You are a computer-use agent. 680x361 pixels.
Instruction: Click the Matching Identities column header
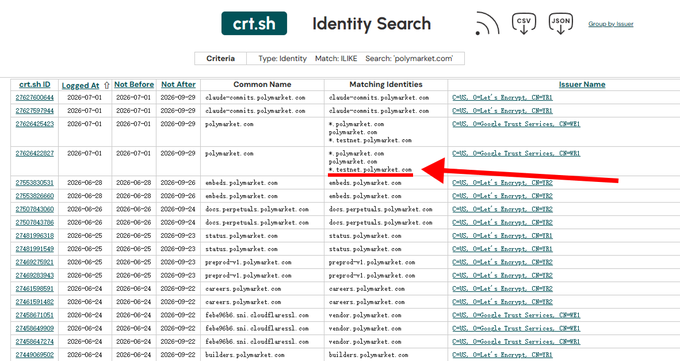coord(386,85)
